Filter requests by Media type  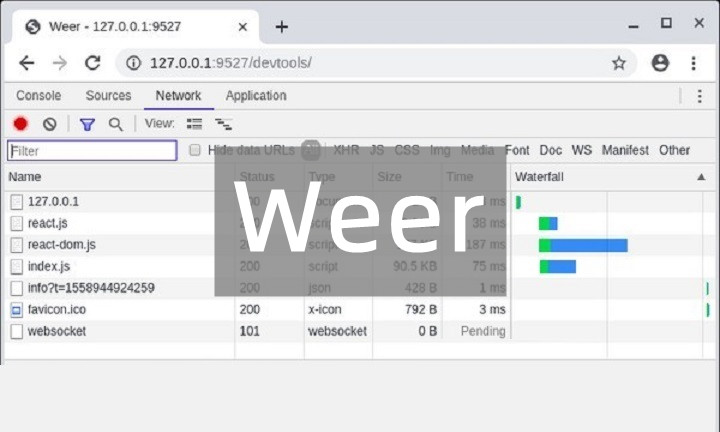[478, 150]
